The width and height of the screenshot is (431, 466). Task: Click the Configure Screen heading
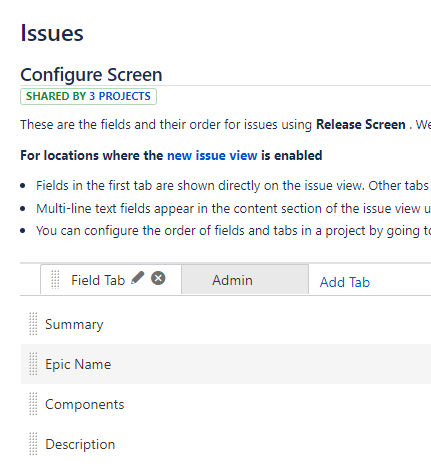pyautogui.click(x=91, y=75)
